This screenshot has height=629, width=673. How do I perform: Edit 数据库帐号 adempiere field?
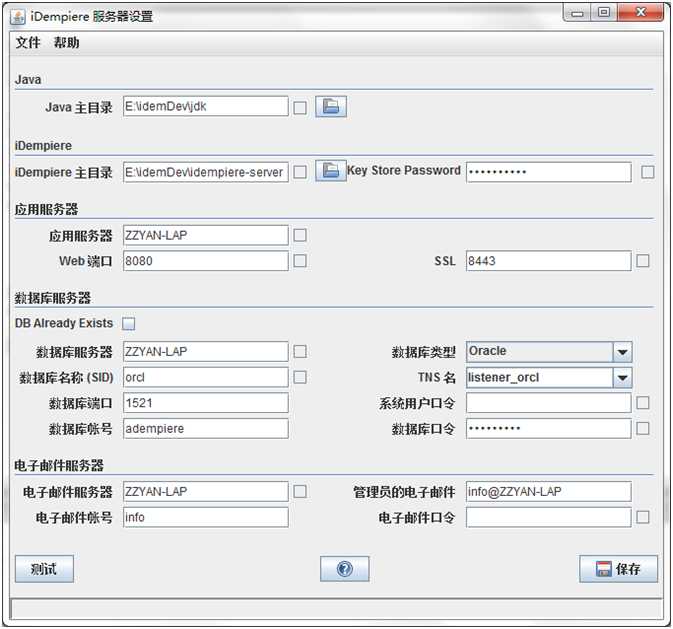(x=206, y=428)
